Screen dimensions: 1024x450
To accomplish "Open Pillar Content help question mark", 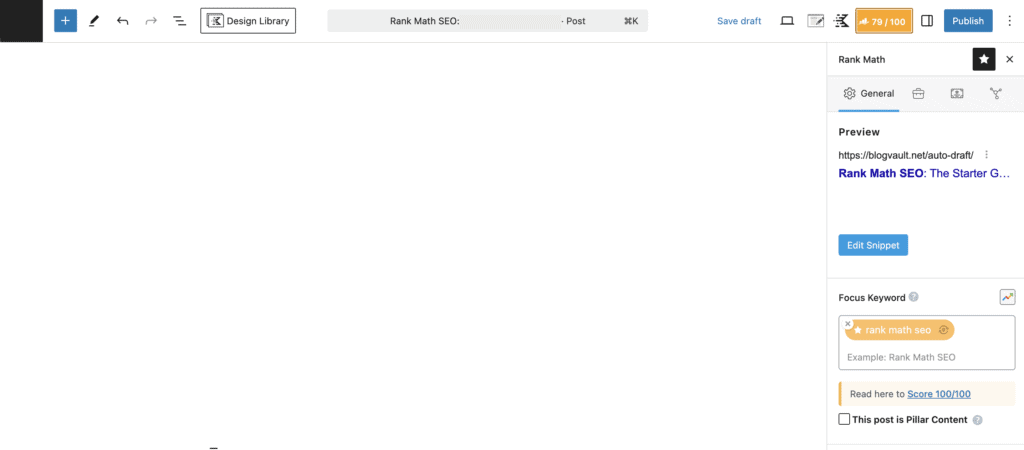I will [978, 420].
